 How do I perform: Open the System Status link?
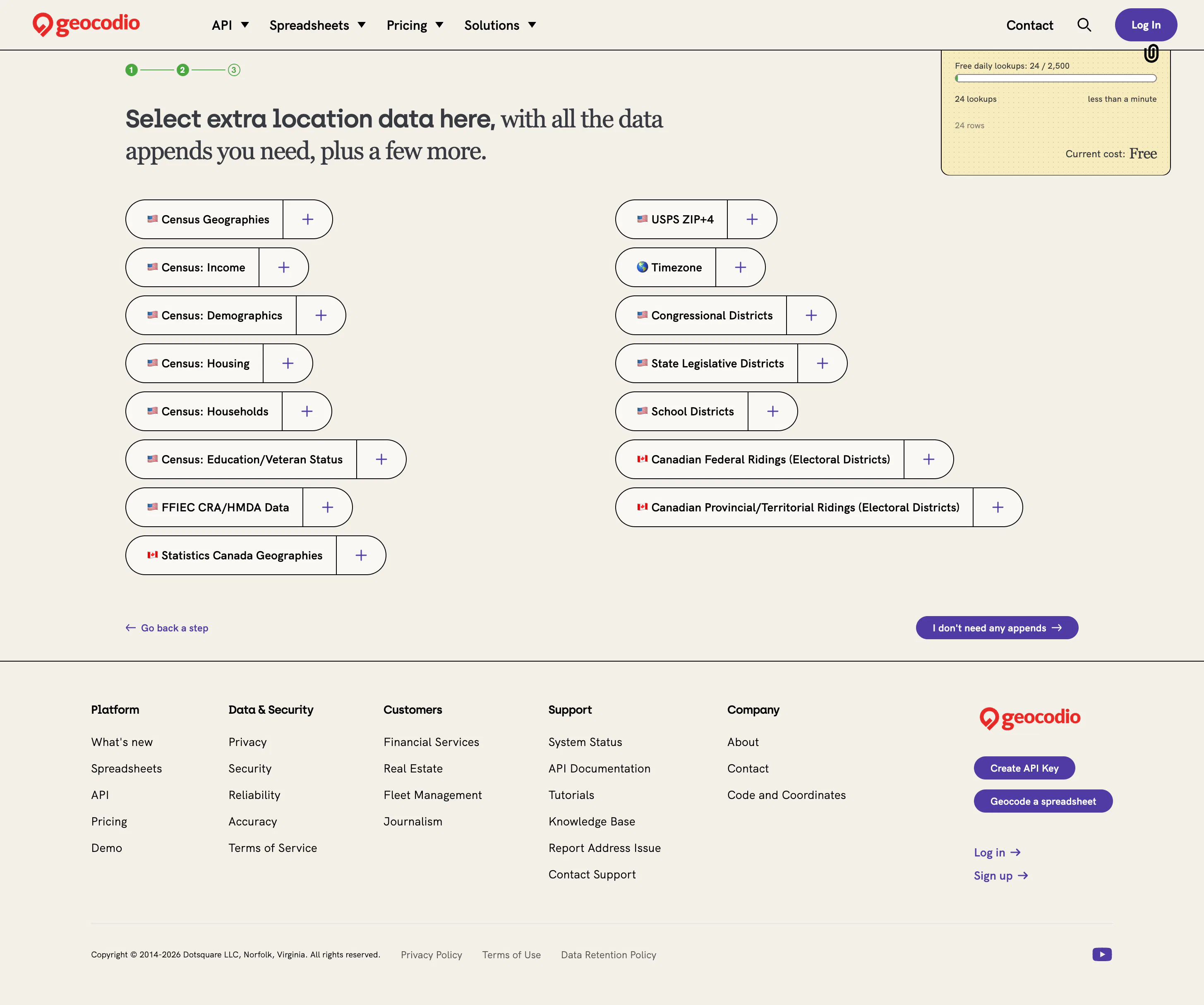point(585,742)
